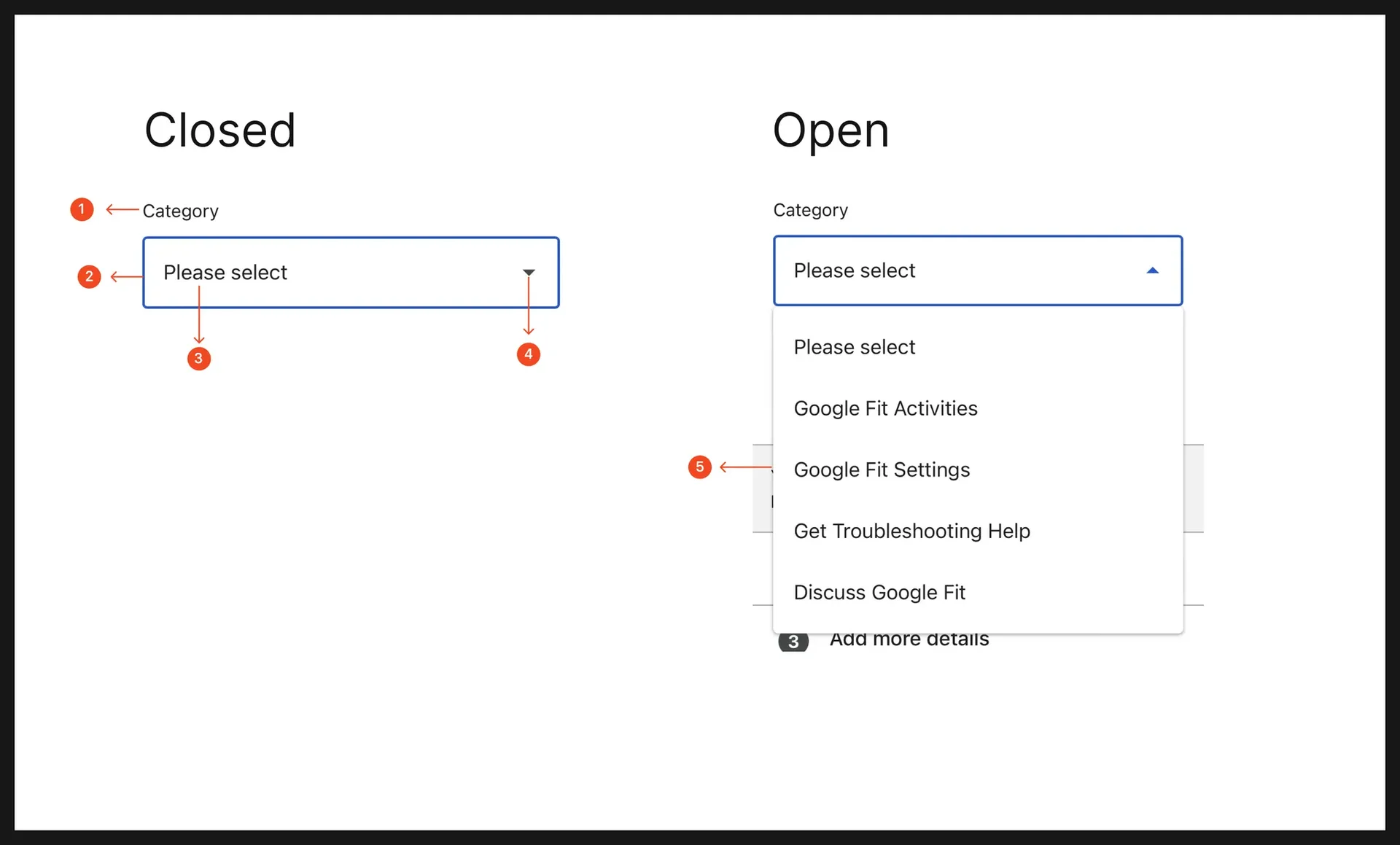Click the Please select option inside the open list
This screenshot has height=845, width=1400.
pyautogui.click(x=854, y=347)
